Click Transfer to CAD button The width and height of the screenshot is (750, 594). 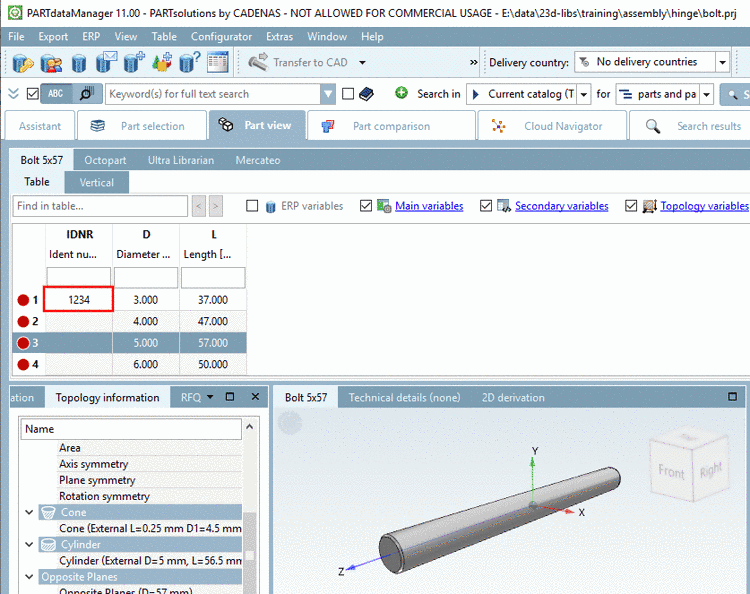[298, 62]
